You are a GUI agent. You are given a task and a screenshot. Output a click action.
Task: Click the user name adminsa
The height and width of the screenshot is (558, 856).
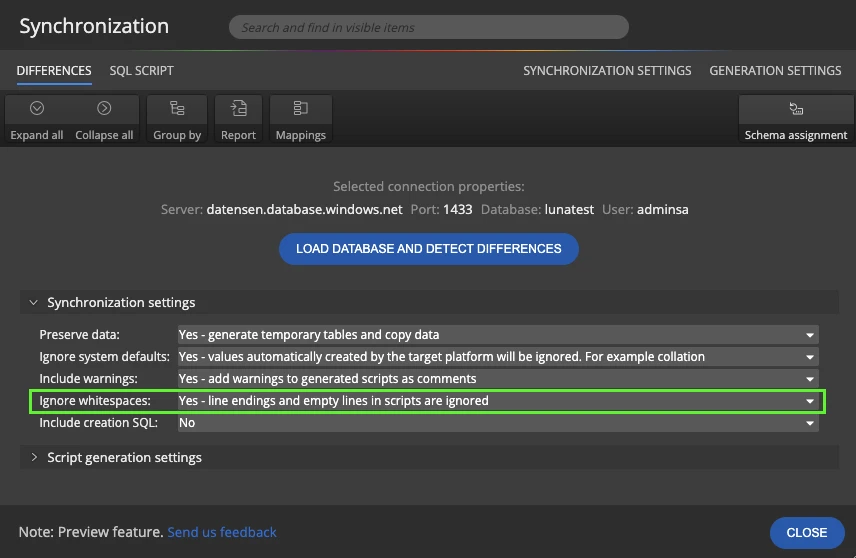[x=663, y=210]
